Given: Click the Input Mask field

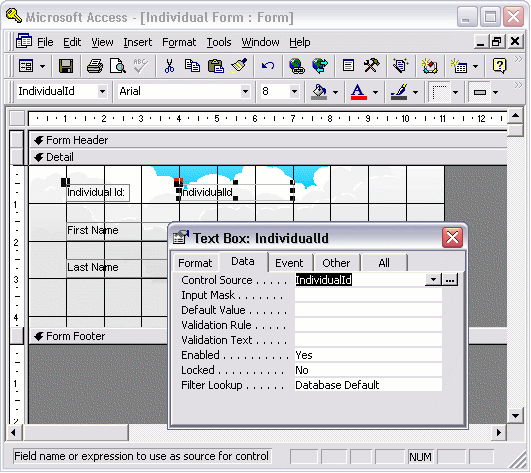Looking at the screenshot, I should pyautogui.click(x=368, y=295).
